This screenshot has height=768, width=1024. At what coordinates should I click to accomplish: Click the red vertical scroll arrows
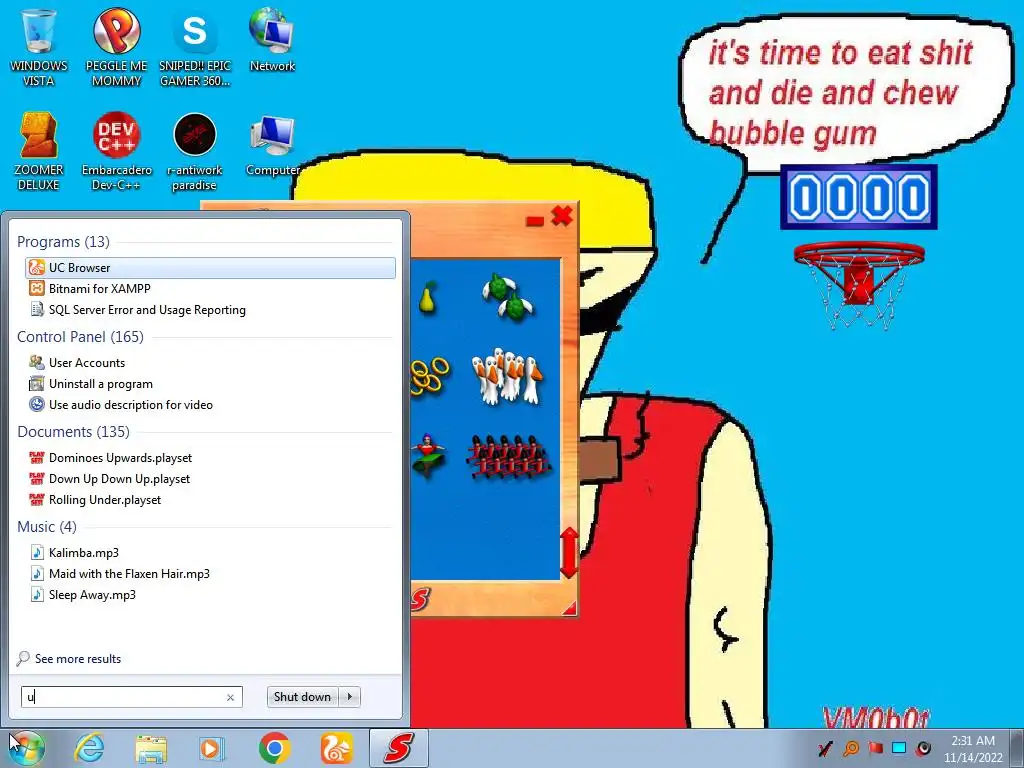(x=569, y=552)
